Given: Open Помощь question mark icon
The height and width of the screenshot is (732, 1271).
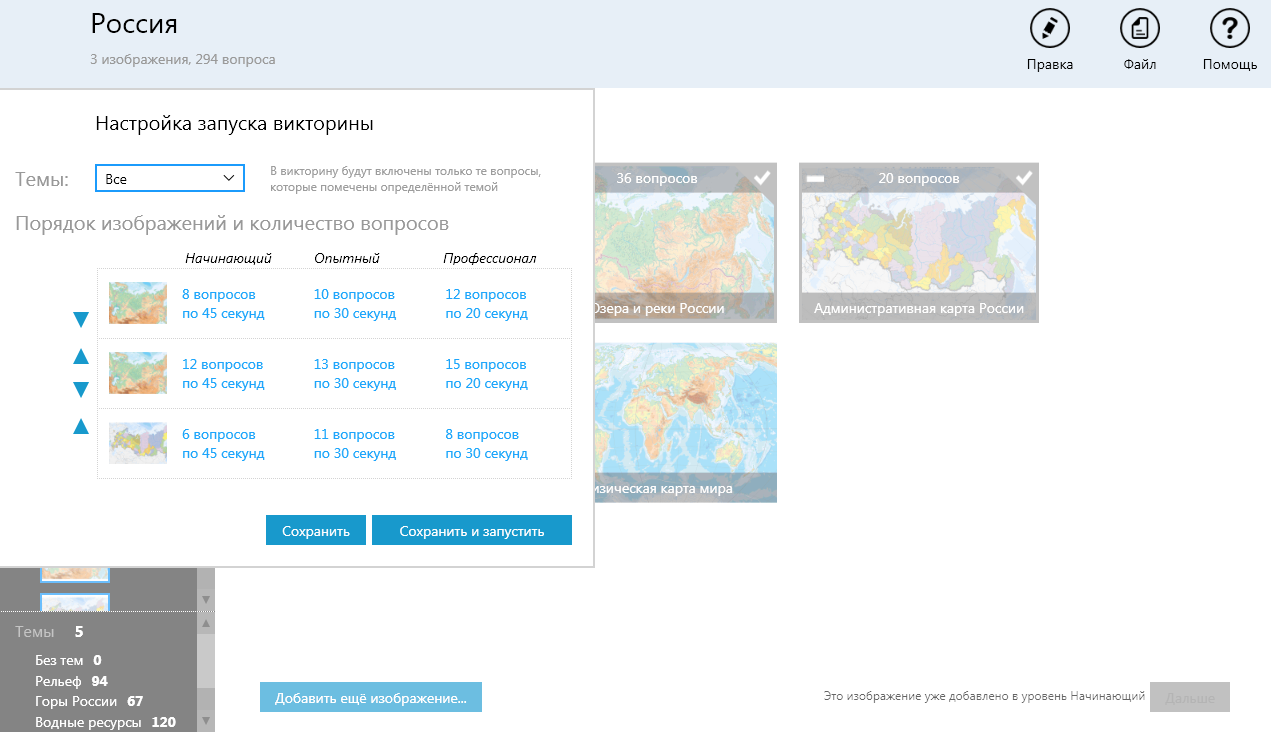Looking at the screenshot, I should tap(1229, 29).
